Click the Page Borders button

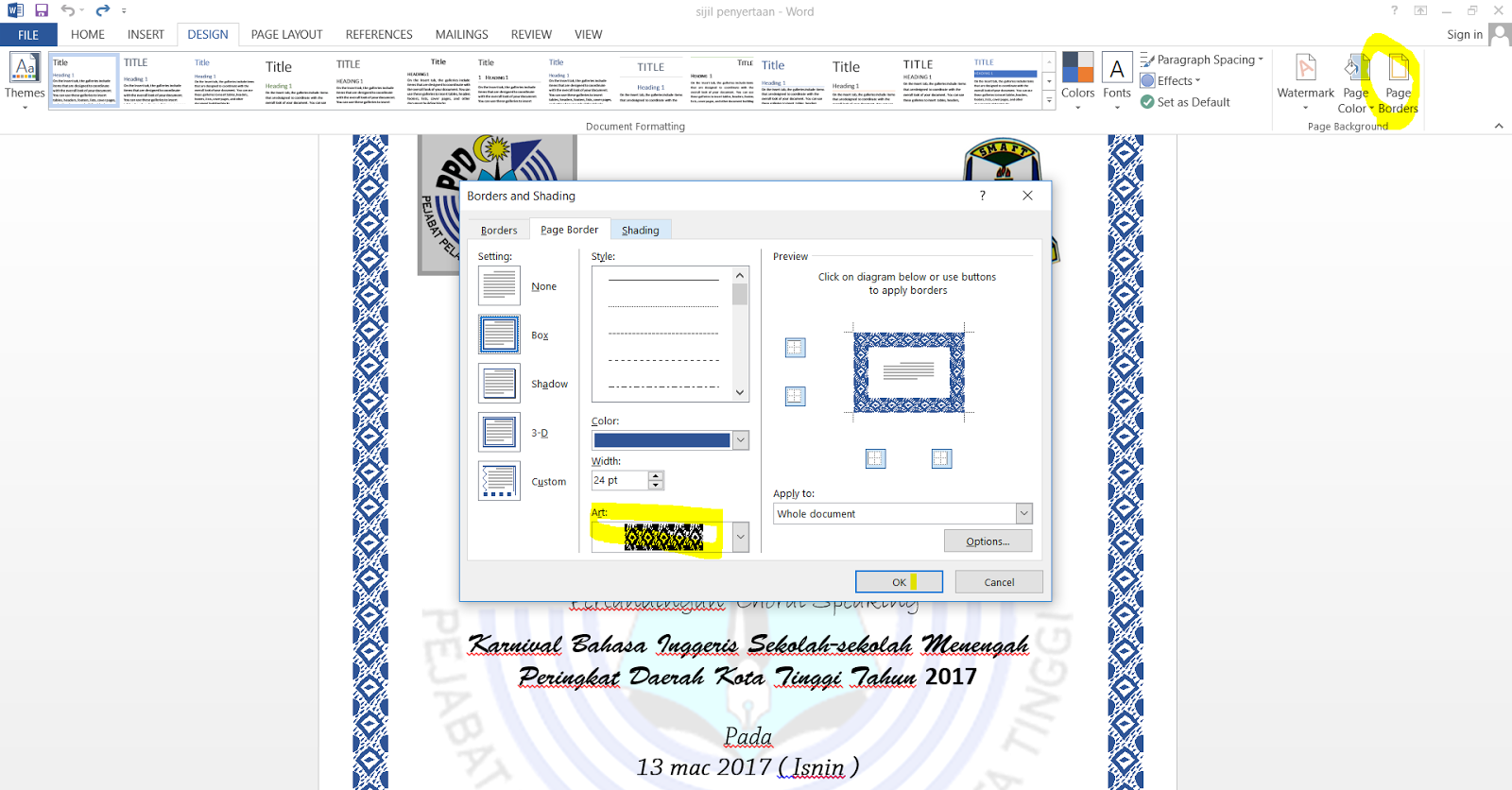(x=1399, y=83)
